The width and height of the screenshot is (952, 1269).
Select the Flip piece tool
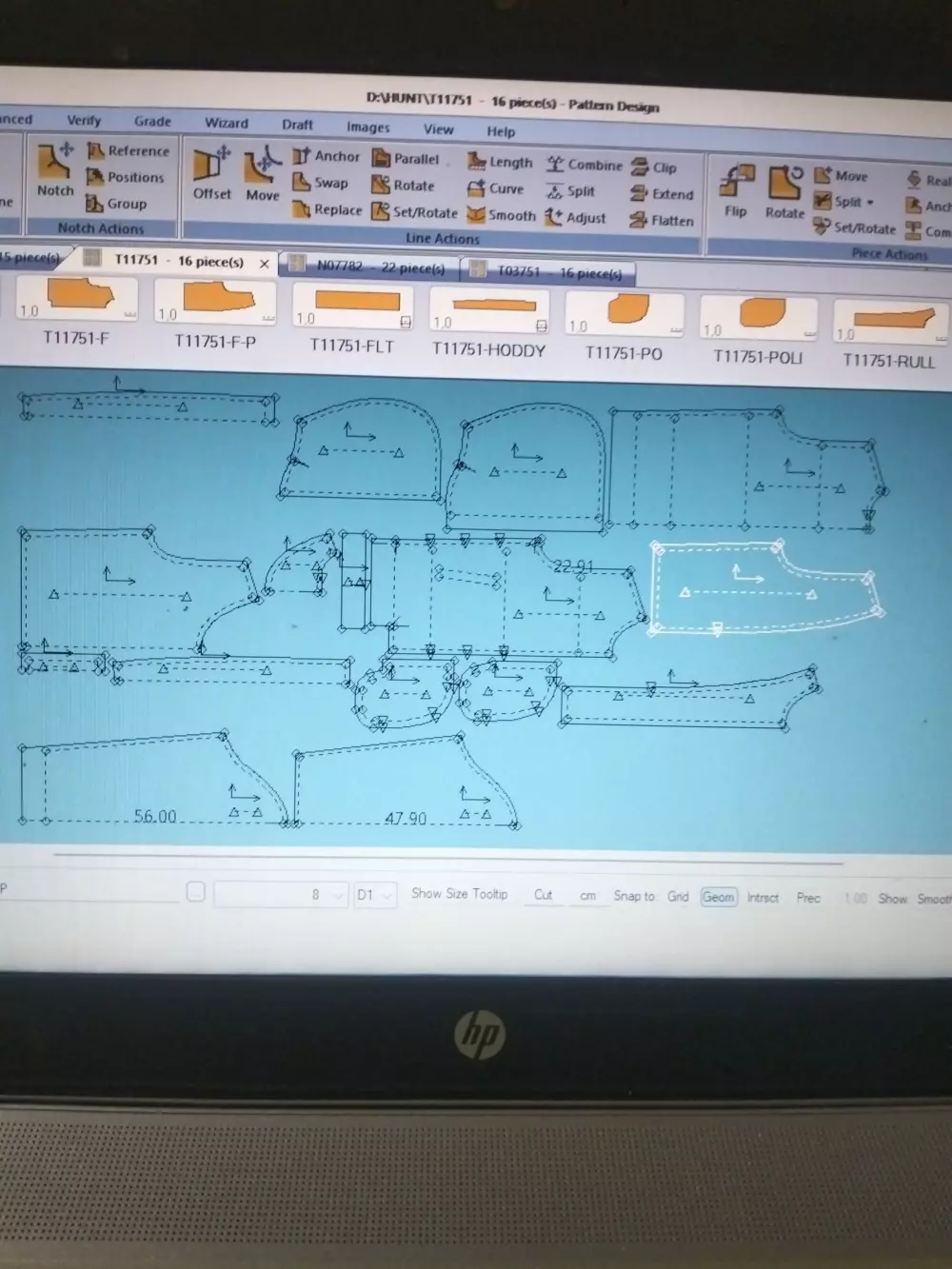point(736,190)
